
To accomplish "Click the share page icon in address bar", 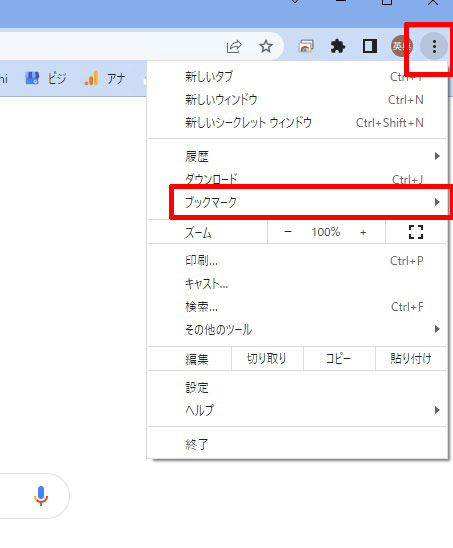I will point(234,46).
